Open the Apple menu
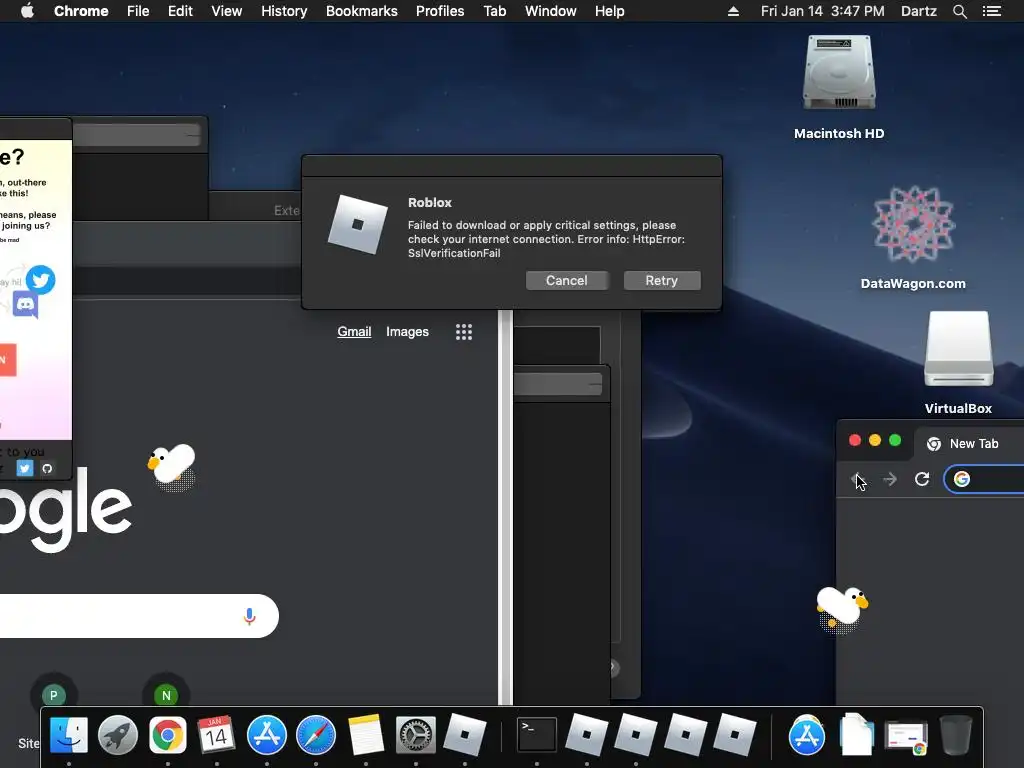 [x=27, y=11]
